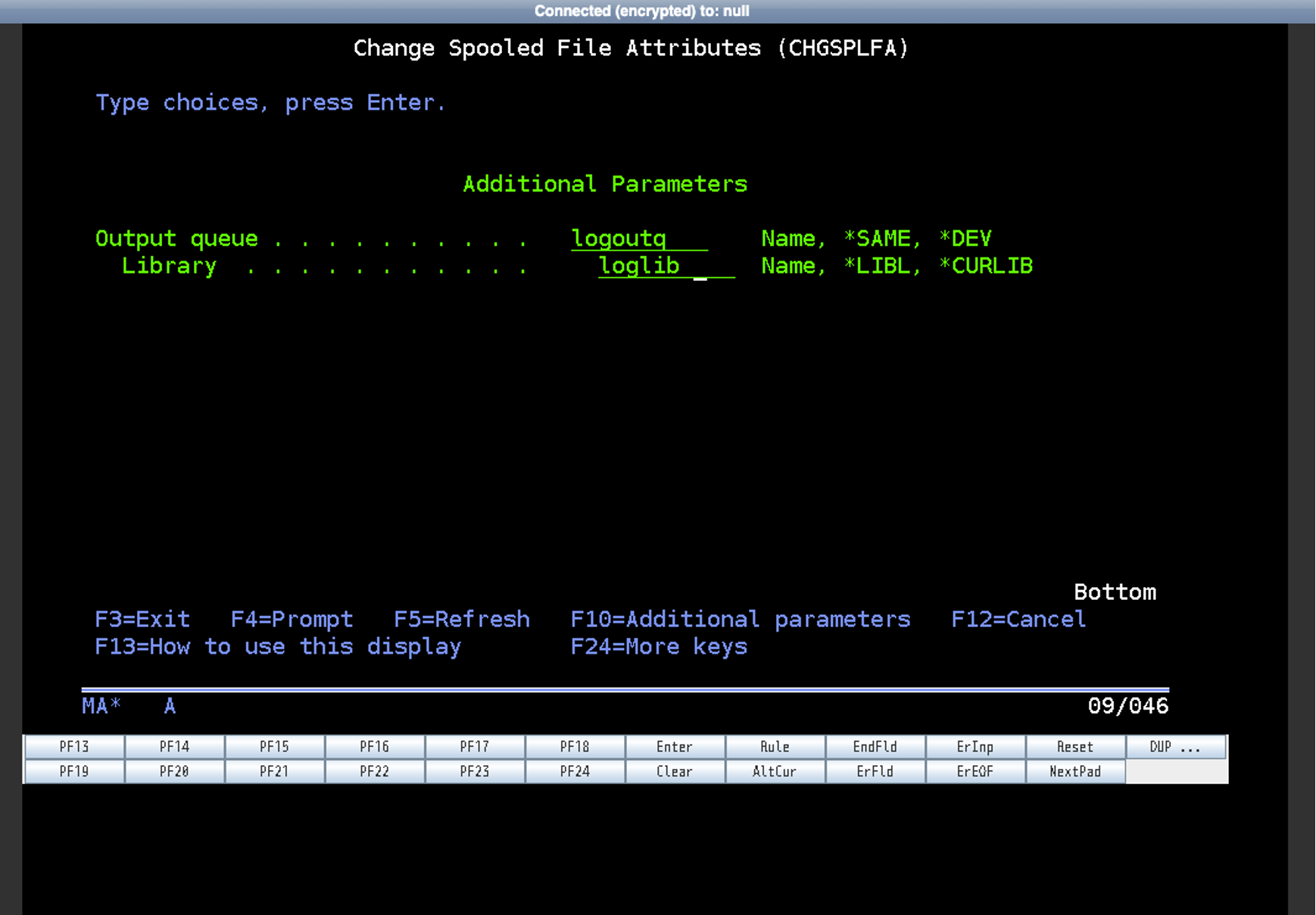1316x915 pixels.
Task: Click F10=Additional parameters text
Action: pos(741,620)
